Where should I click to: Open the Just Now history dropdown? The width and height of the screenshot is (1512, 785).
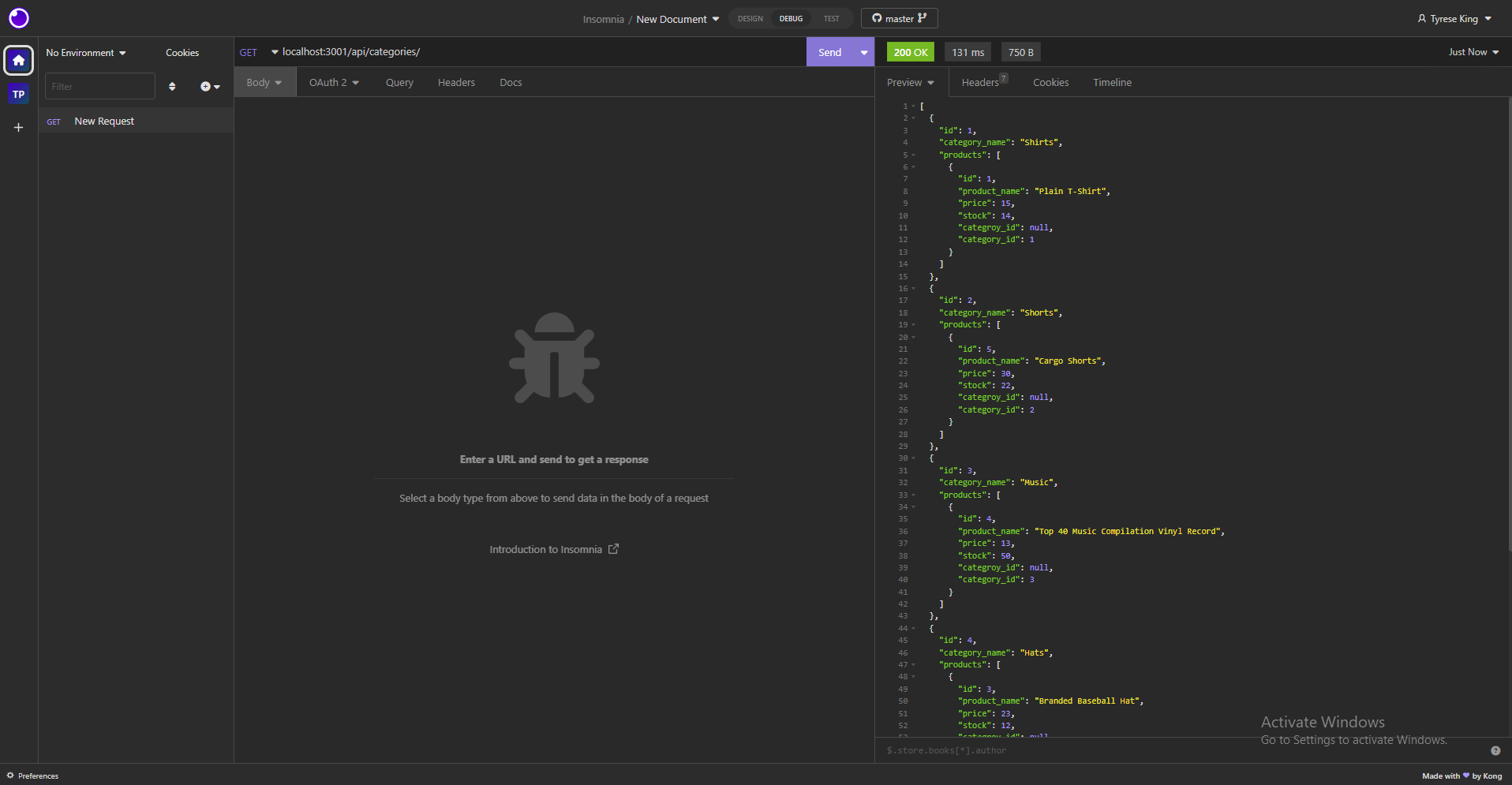click(1473, 52)
